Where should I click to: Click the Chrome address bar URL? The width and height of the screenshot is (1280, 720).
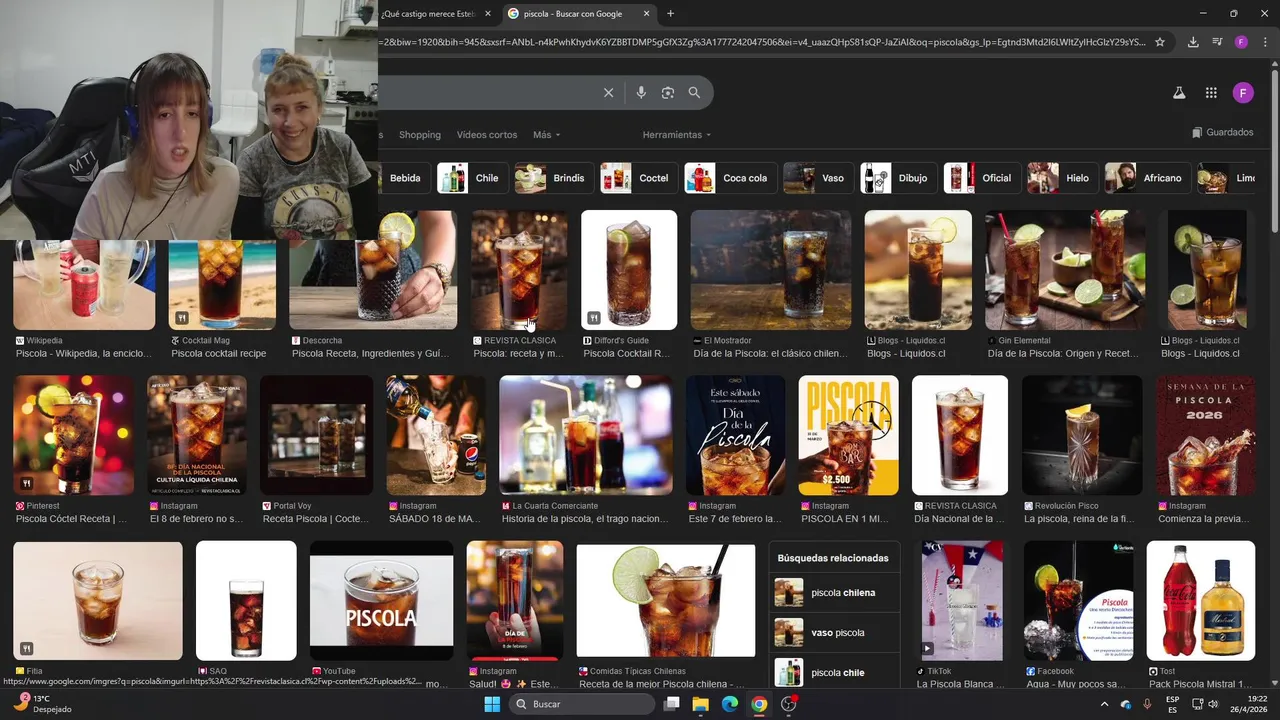click(762, 42)
